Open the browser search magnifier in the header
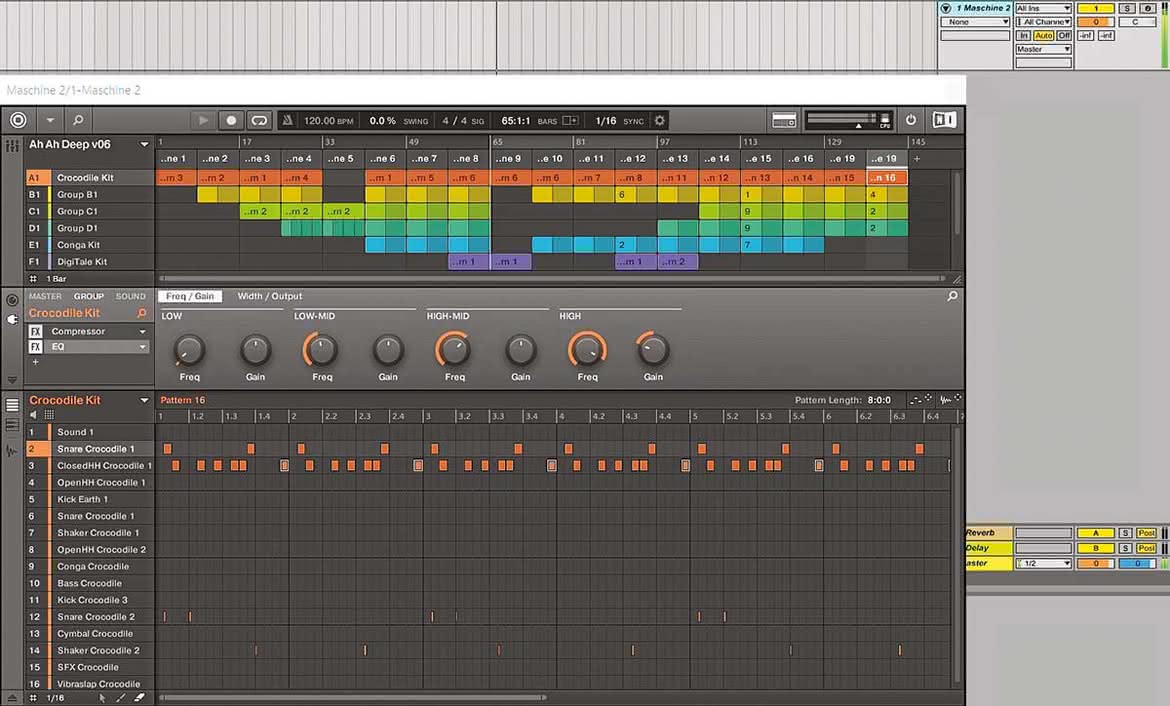The height and width of the screenshot is (706, 1170). pyautogui.click(x=78, y=120)
